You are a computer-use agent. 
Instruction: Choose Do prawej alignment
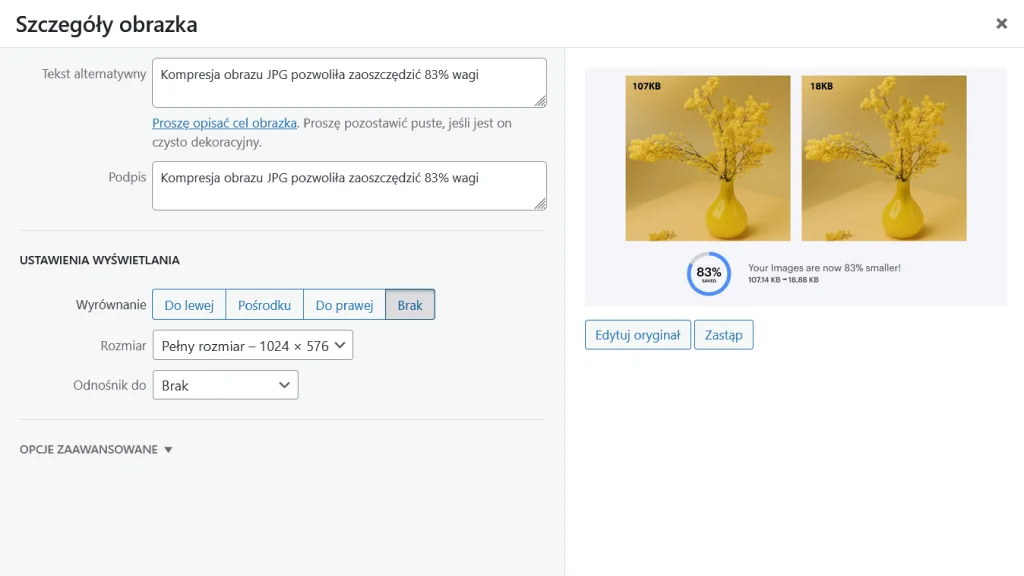tap(344, 305)
